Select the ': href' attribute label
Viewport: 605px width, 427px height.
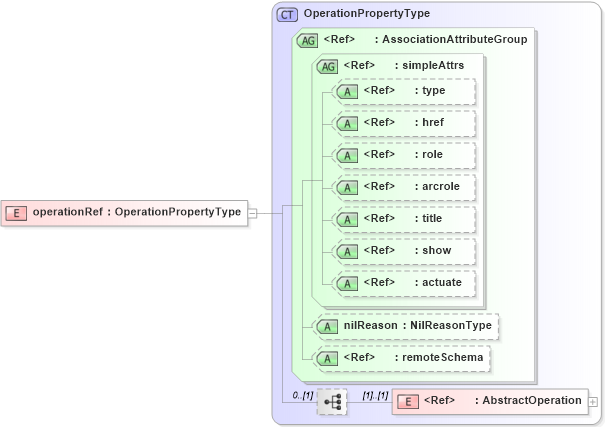[429, 122]
